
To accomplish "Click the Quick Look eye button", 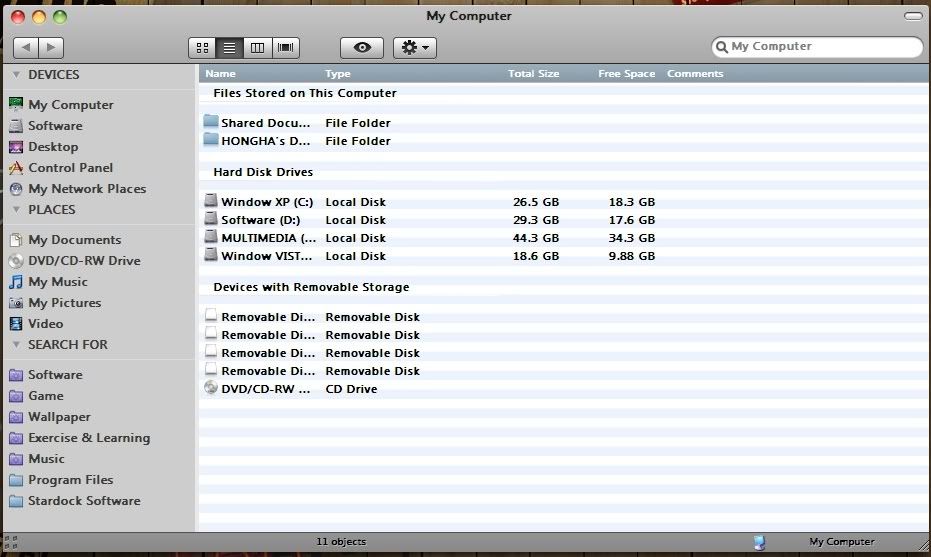I will [x=362, y=48].
